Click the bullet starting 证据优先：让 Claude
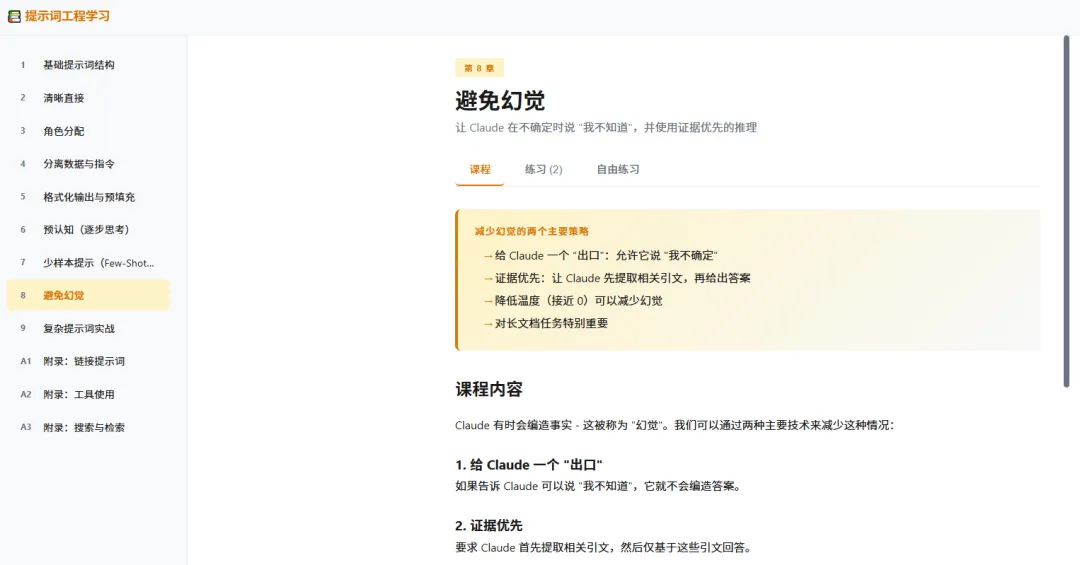This screenshot has width=1080, height=565. pos(617,278)
